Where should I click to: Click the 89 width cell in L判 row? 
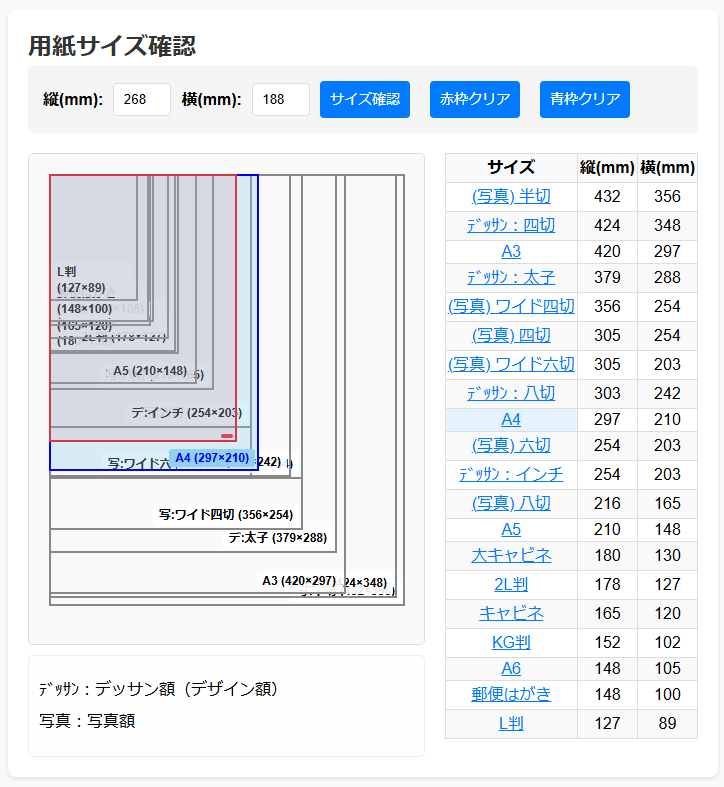667,724
